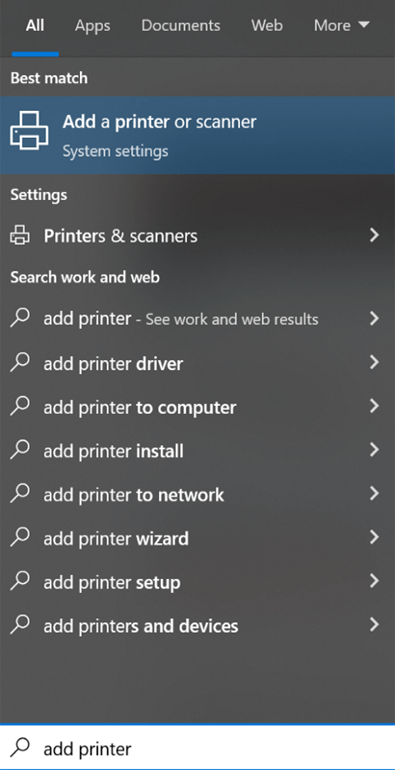The image size is (395, 770).
Task: Click magnifier icon beside add printer wizard
Action: click(20, 537)
